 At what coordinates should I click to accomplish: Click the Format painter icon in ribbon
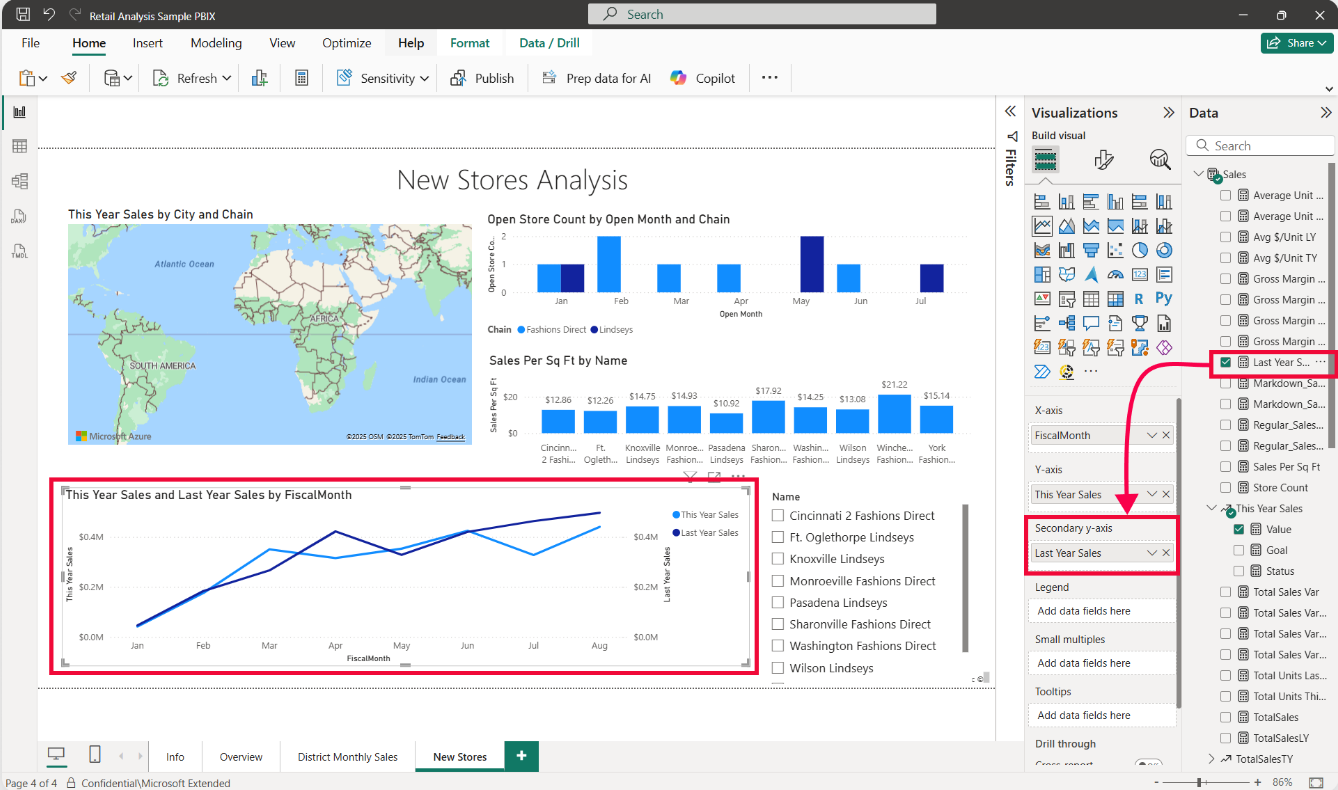[69, 78]
